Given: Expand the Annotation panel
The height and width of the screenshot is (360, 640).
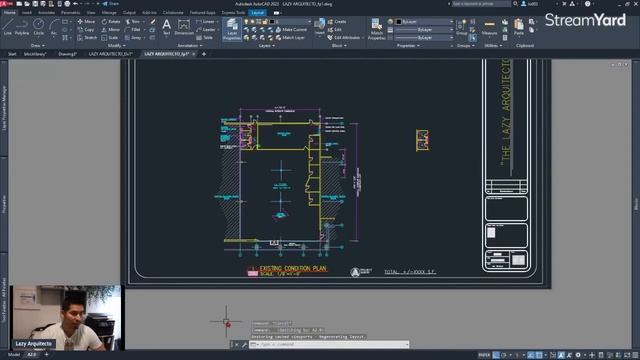Looking at the screenshot, I should click(x=189, y=46).
